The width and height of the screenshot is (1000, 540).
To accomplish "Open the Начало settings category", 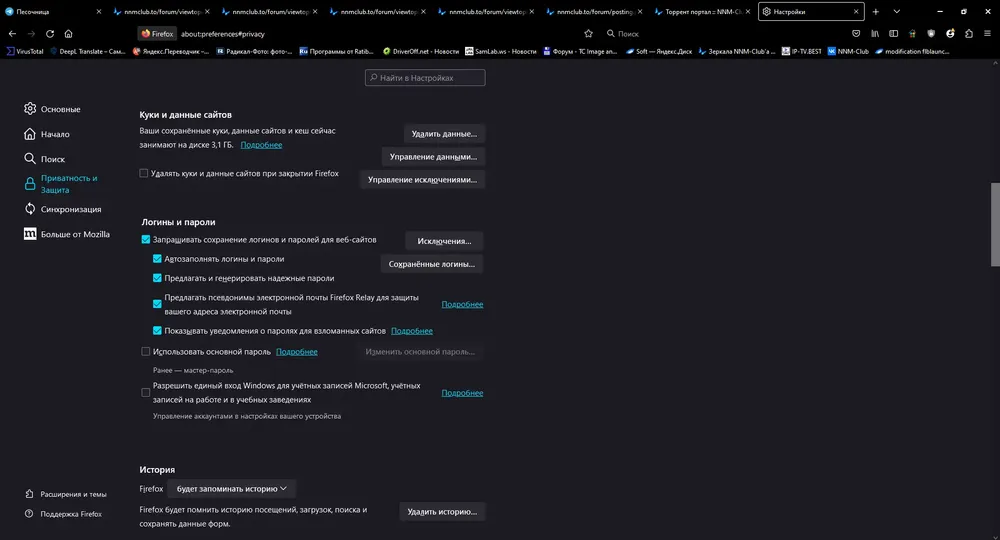I will [x=47, y=134].
